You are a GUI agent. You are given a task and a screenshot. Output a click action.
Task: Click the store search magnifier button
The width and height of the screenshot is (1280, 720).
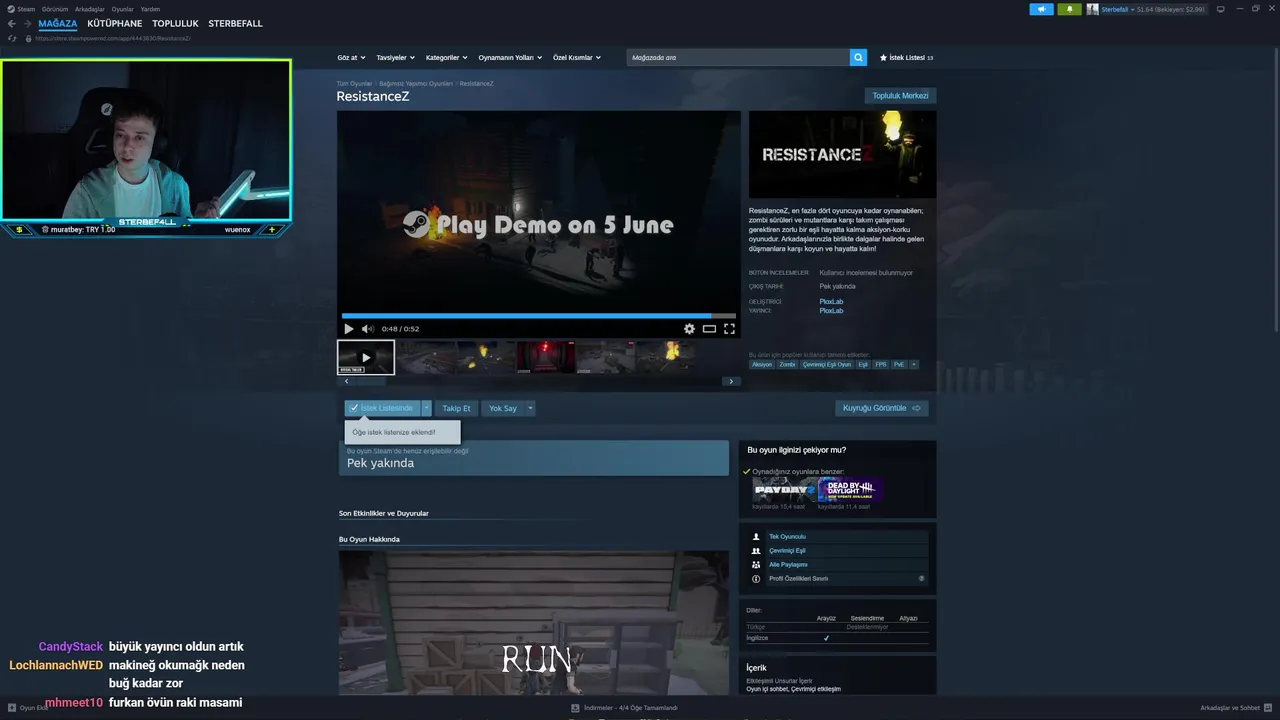pyautogui.click(x=858, y=58)
